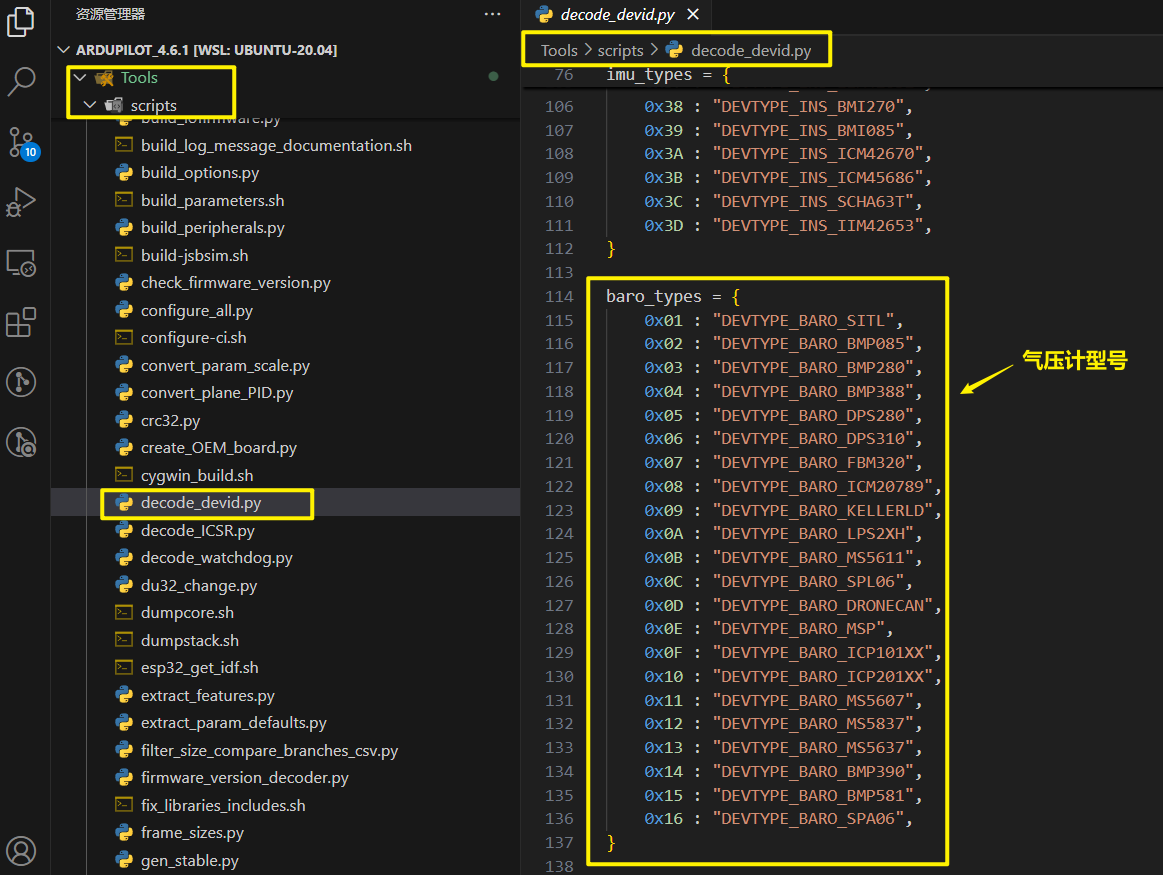The width and height of the screenshot is (1163, 875).
Task: Click the Tools breadcrumb segment
Action: click(559, 50)
